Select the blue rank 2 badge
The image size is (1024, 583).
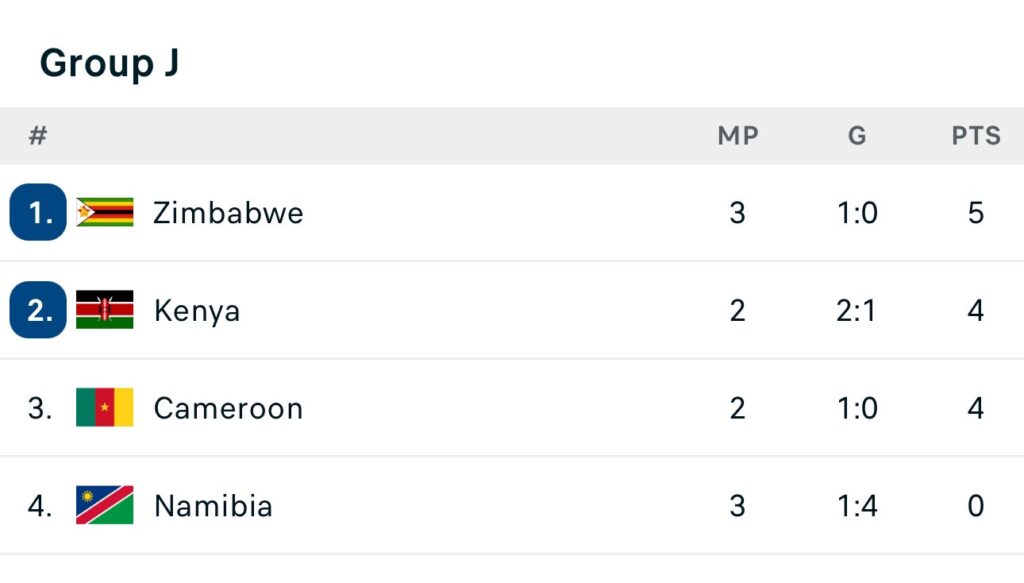point(38,310)
